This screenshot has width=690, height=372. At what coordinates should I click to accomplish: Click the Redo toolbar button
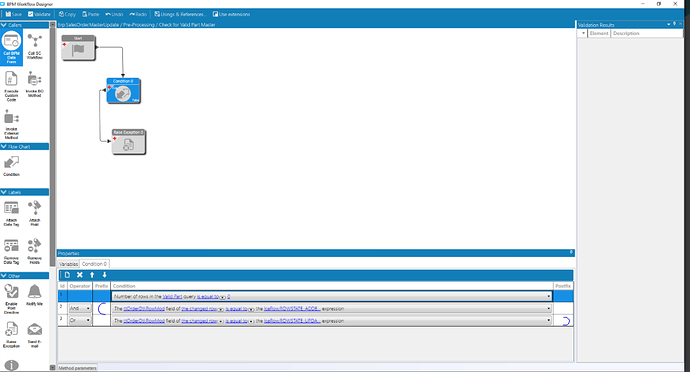coord(138,14)
